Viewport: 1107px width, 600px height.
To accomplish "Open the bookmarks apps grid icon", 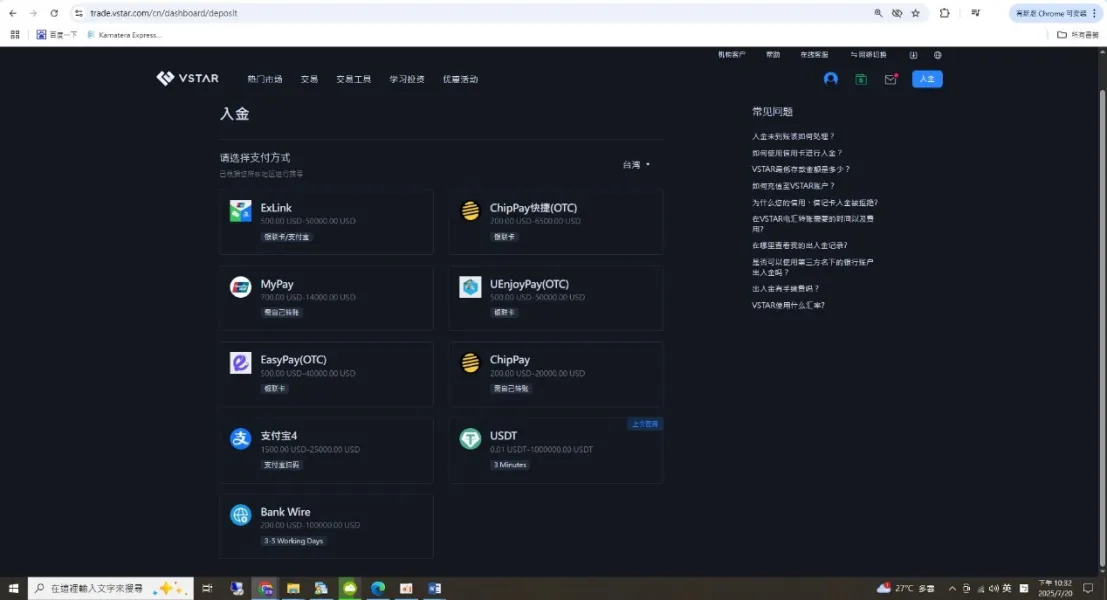I will [15, 35].
